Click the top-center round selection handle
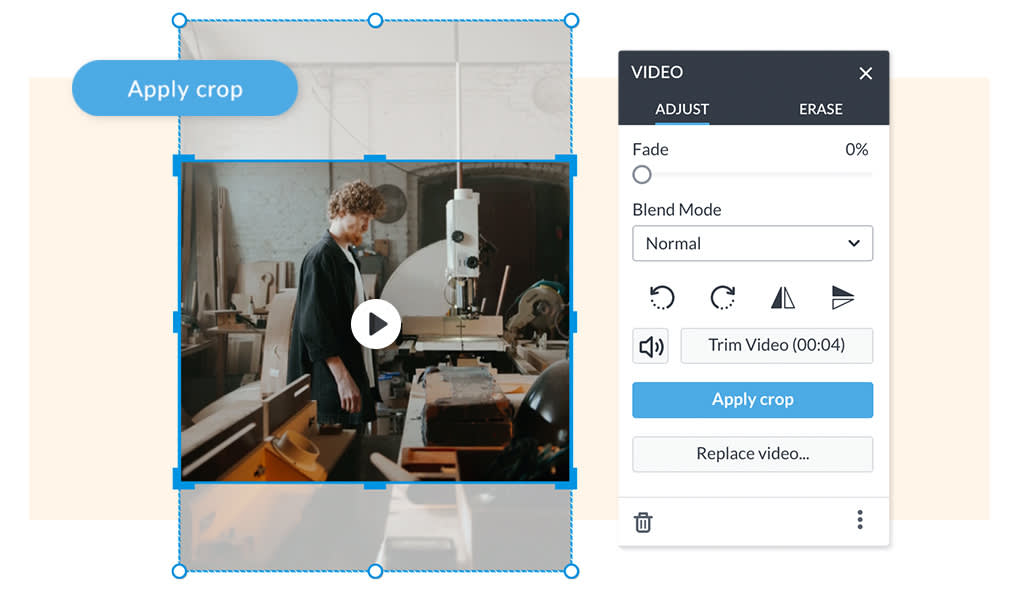Screen dimensions: 1021x593 point(376,20)
